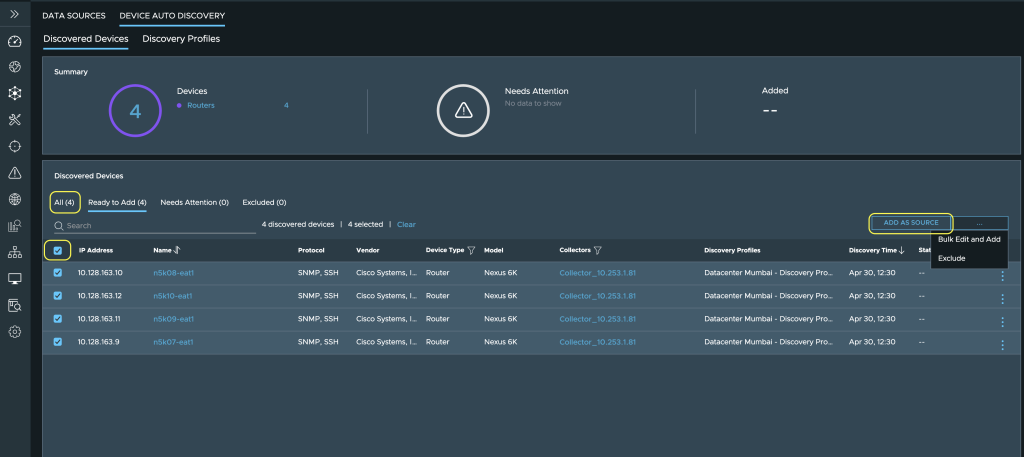Open the dashboard gauge icon in sidebar
This screenshot has width=1024, height=457.
coord(14,41)
